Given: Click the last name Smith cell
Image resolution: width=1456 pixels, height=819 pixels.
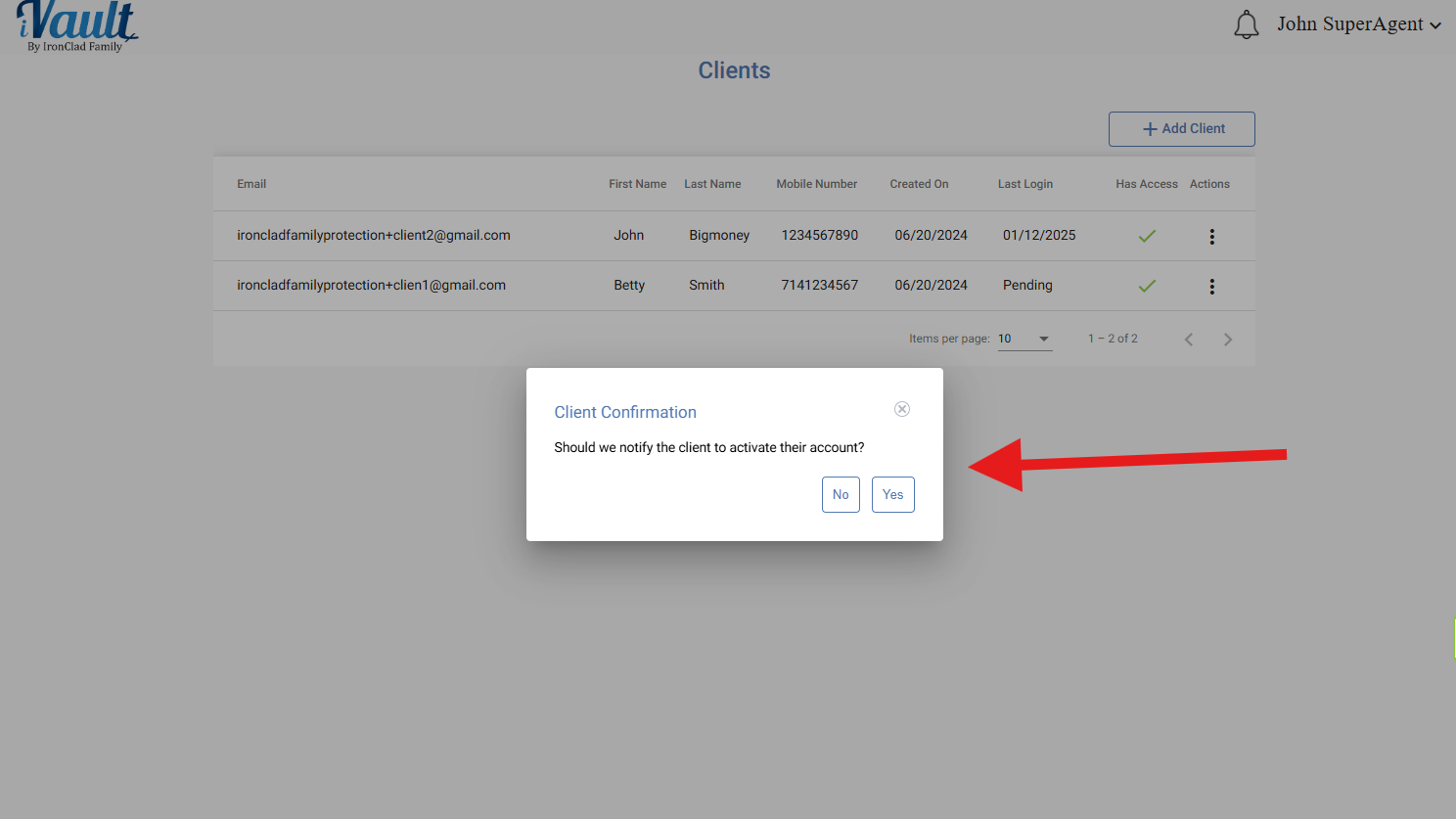Looking at the screenshot, I should [x=706, y=285].
